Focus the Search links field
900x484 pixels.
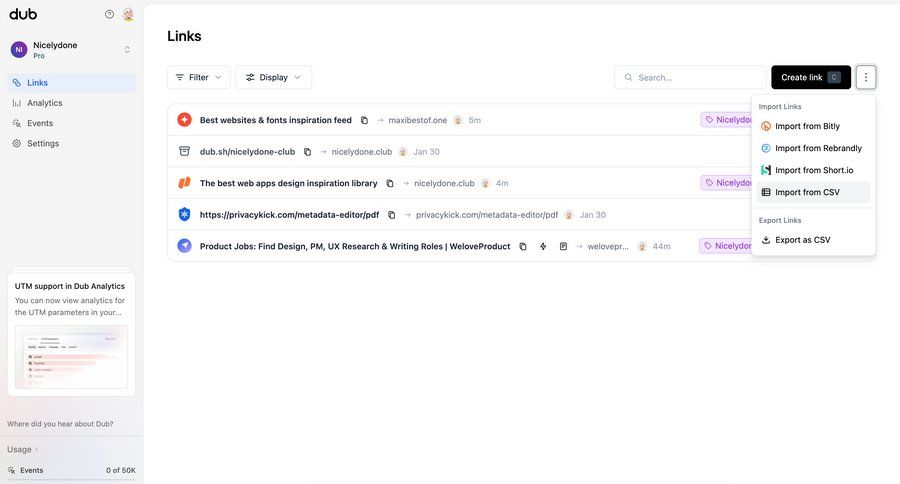coord(690,78)
